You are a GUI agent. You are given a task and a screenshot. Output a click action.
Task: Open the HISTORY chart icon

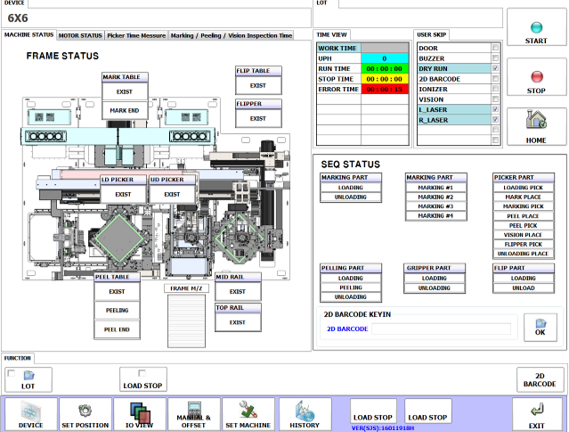pos(305,411)
